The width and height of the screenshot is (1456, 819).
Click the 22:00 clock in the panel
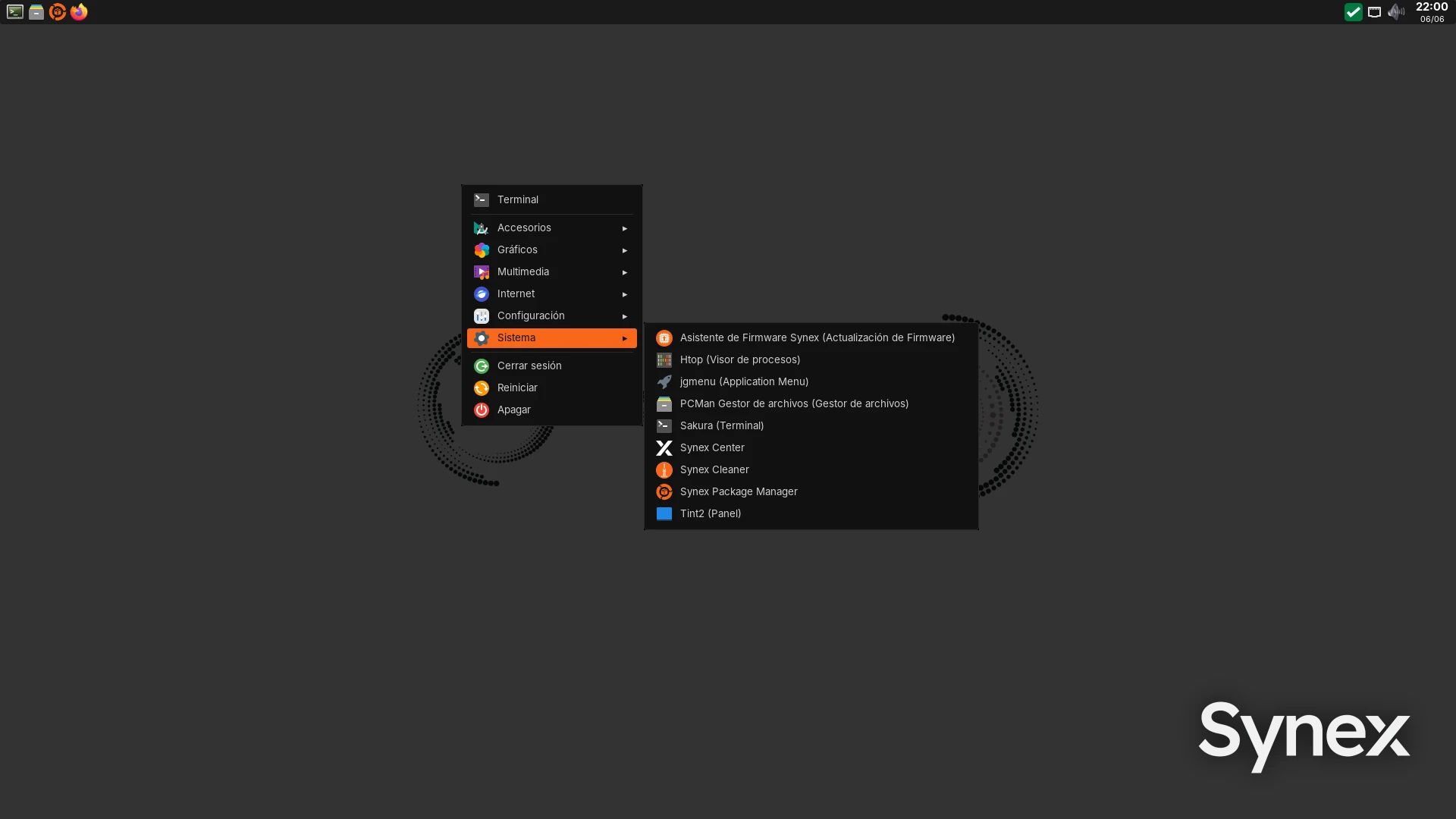(1432, 7)
